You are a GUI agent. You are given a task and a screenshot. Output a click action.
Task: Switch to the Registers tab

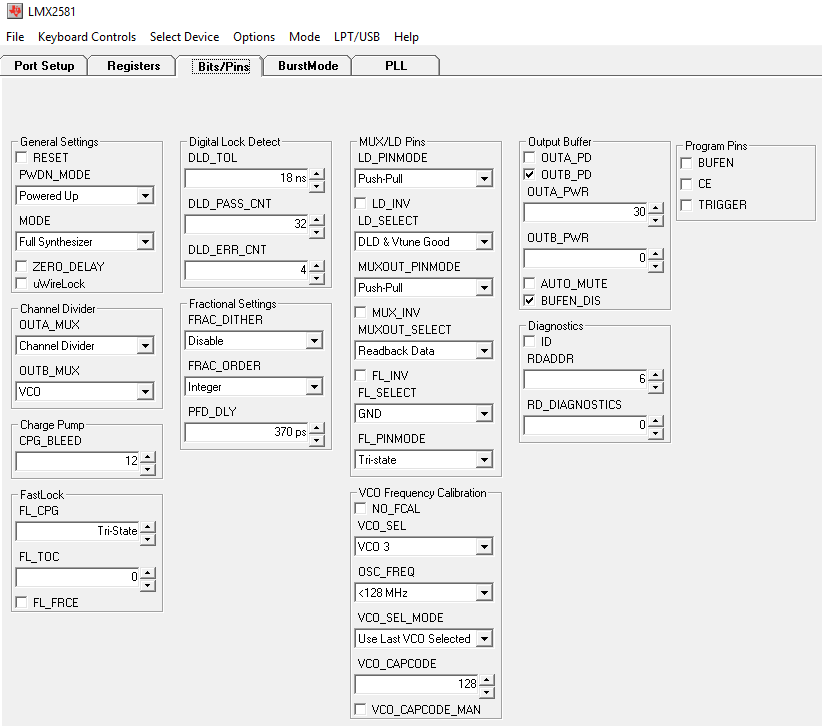(x=133, y=66)
